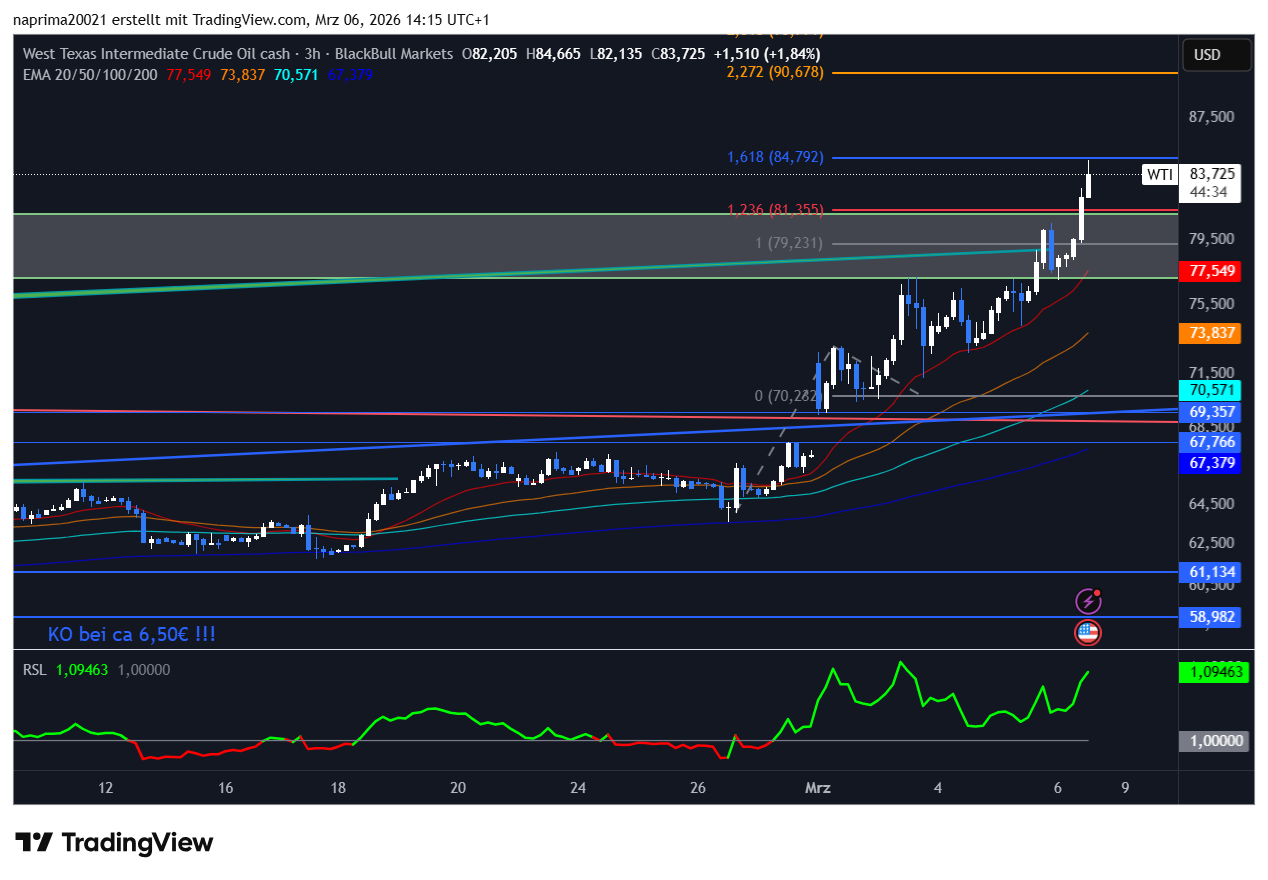This screenshot has width=1268, height=880.
Task: Click the TradingView logo at bottom
Action: tap(114, 843)
